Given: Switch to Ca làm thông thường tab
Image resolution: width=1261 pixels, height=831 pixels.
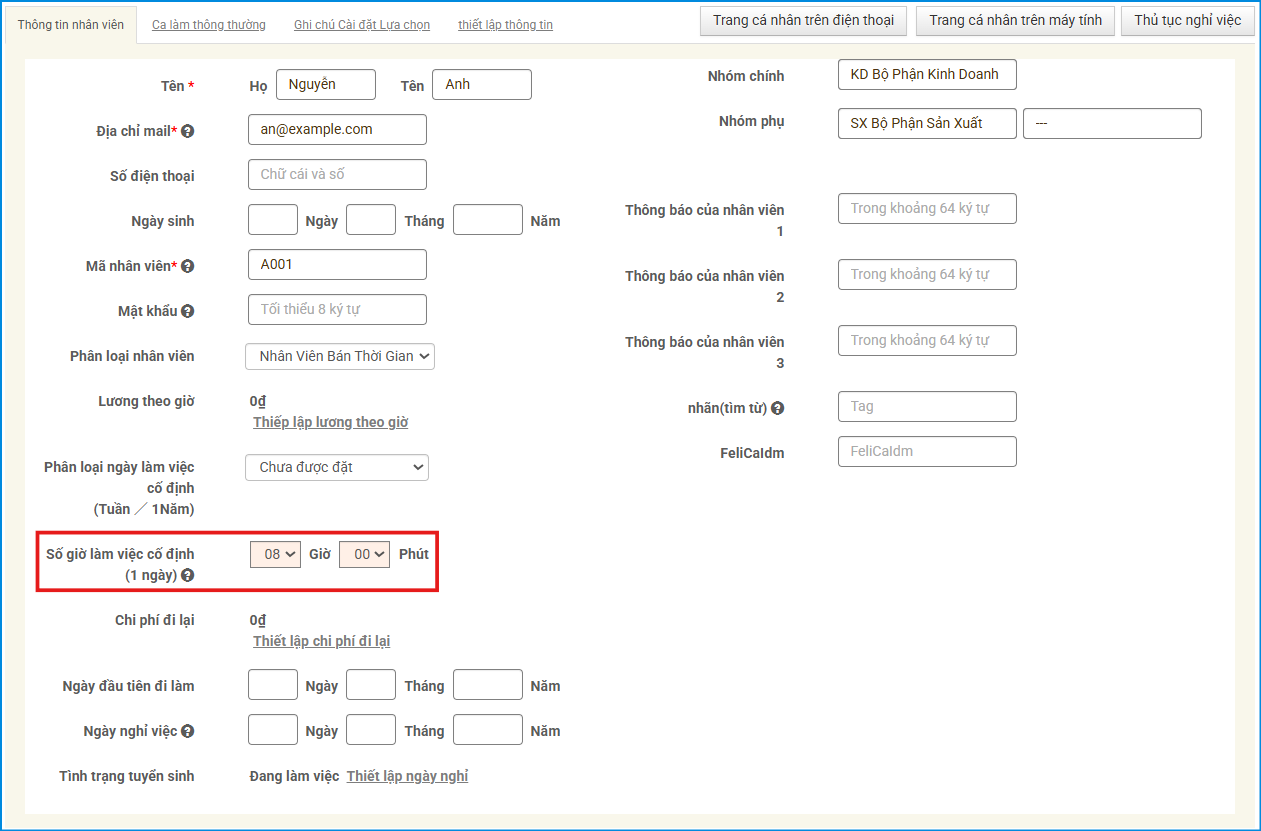Looking at the screenshot, I should 209,24.
